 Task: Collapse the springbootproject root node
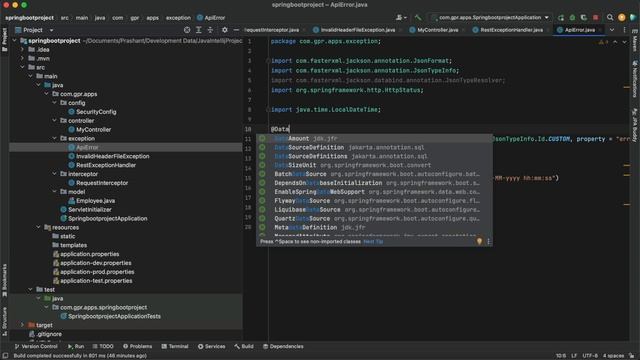point(14,41)
